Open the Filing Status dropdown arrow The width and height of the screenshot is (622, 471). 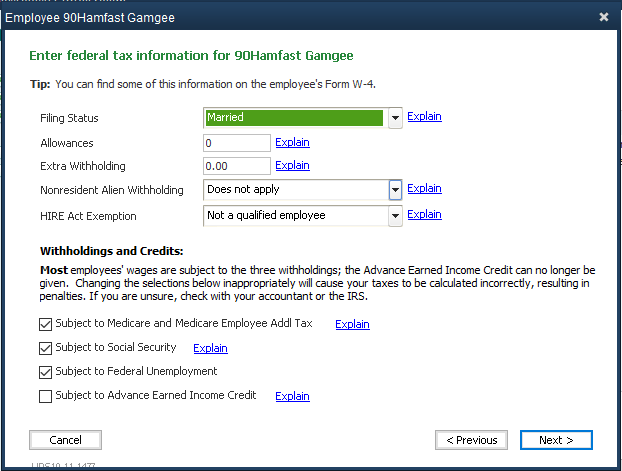click(x=395, y=118)
